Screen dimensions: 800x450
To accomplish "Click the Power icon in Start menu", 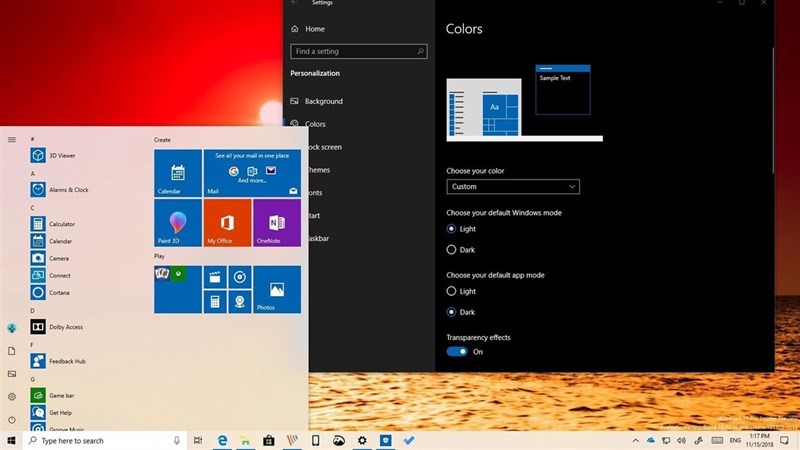I will (12, 420).
